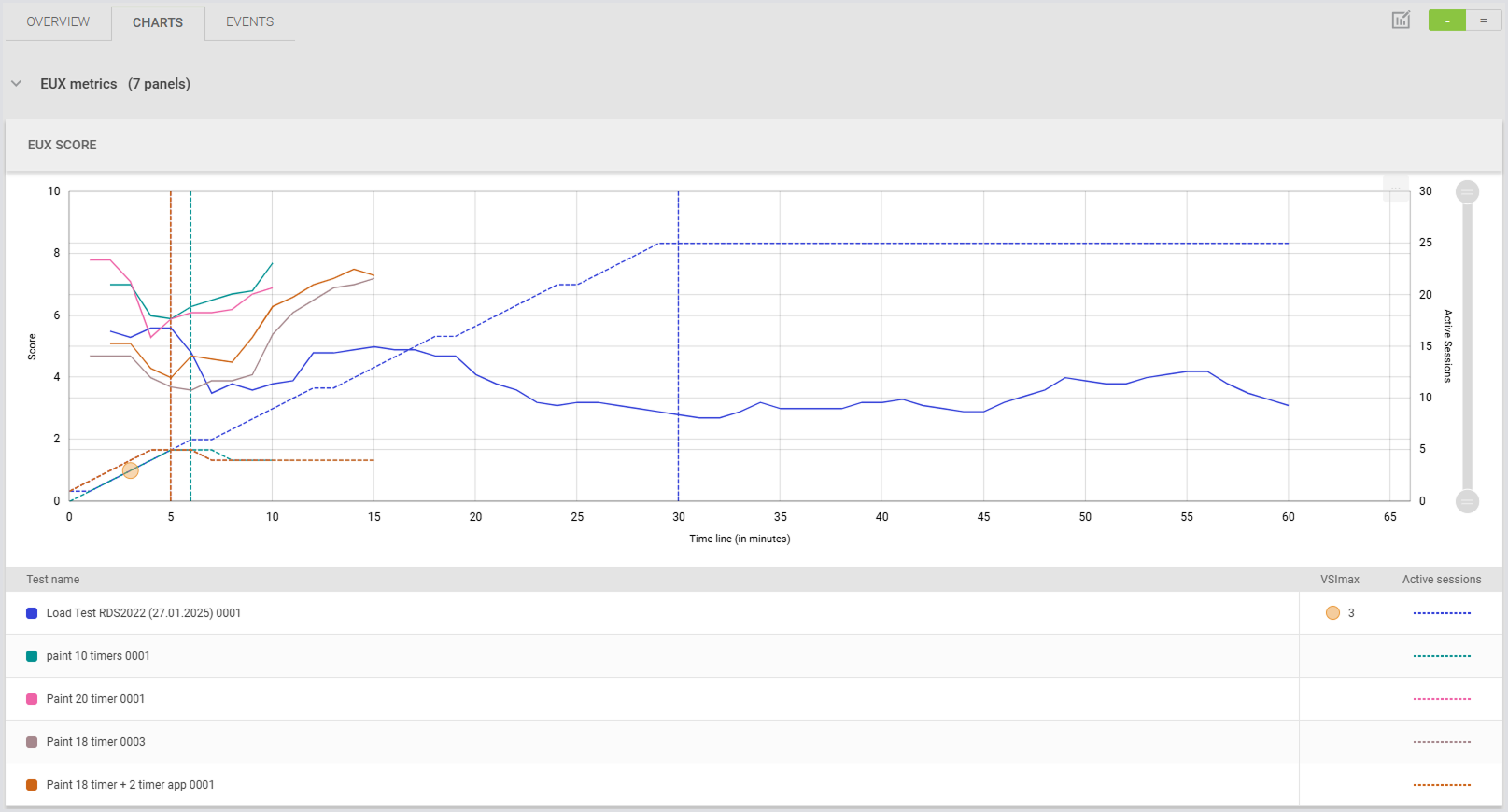The width and height of the screenshot is (1508, 812).
Task: Toggle the blue Load Test RDS2022 series swatch
Action: 32,613
